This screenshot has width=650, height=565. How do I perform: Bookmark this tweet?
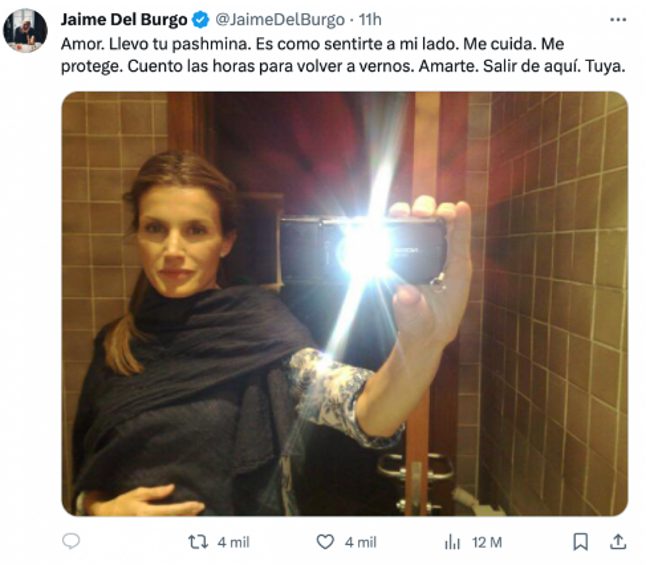point(580,542)
